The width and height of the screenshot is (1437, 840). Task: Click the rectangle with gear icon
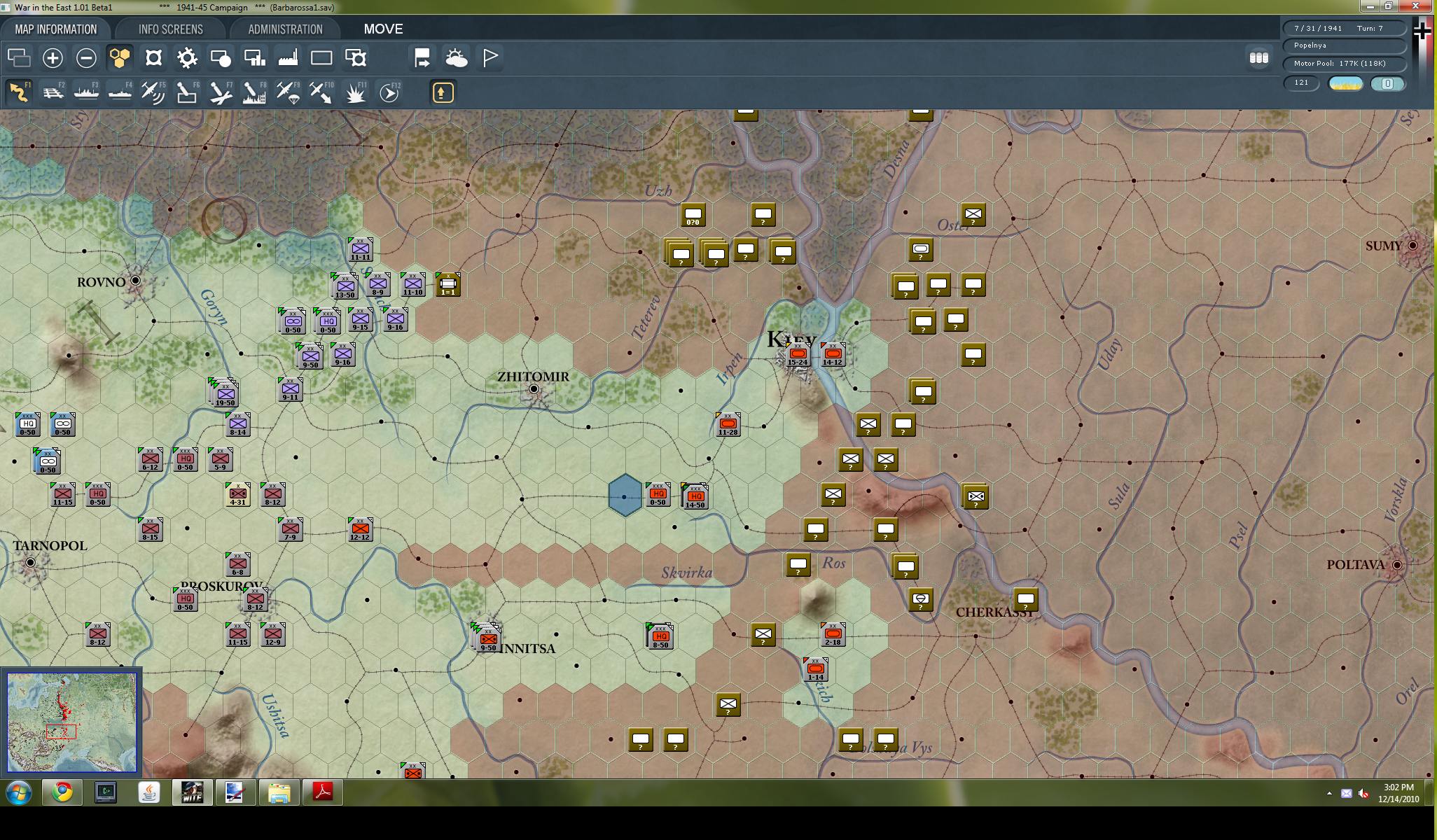click(355, 58)
